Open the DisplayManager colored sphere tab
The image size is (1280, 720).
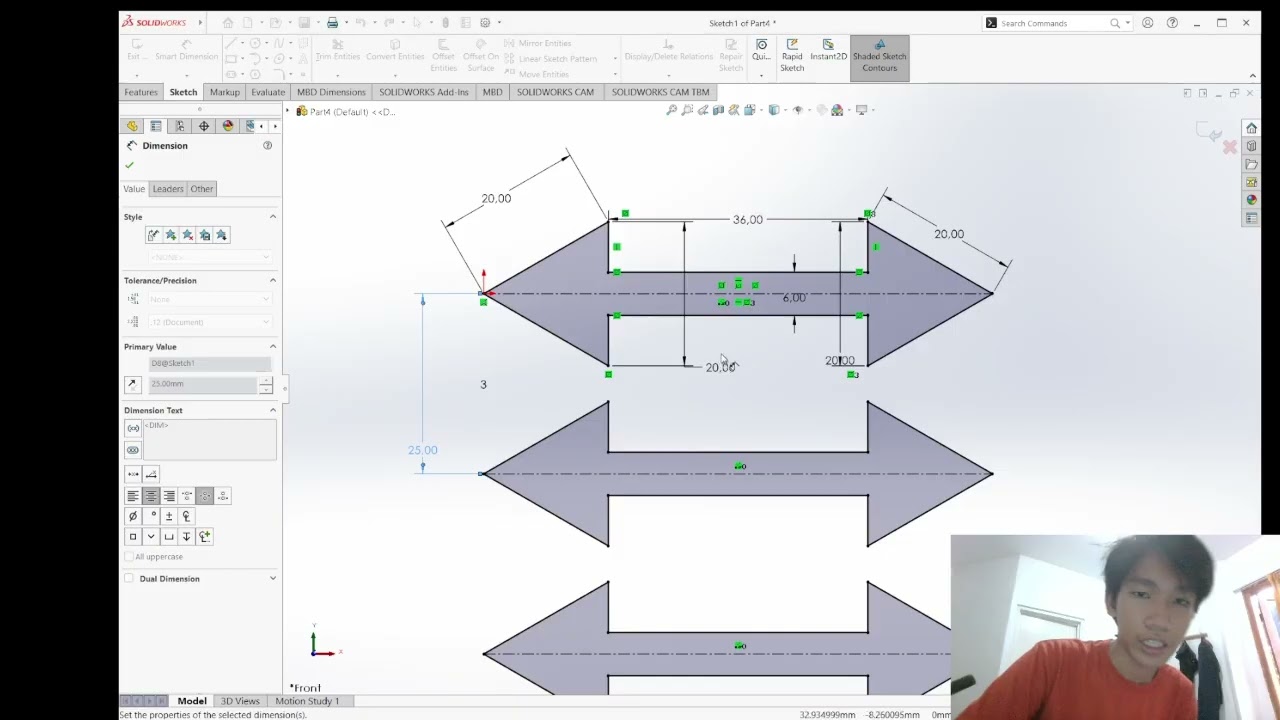(x=228, y=126)
